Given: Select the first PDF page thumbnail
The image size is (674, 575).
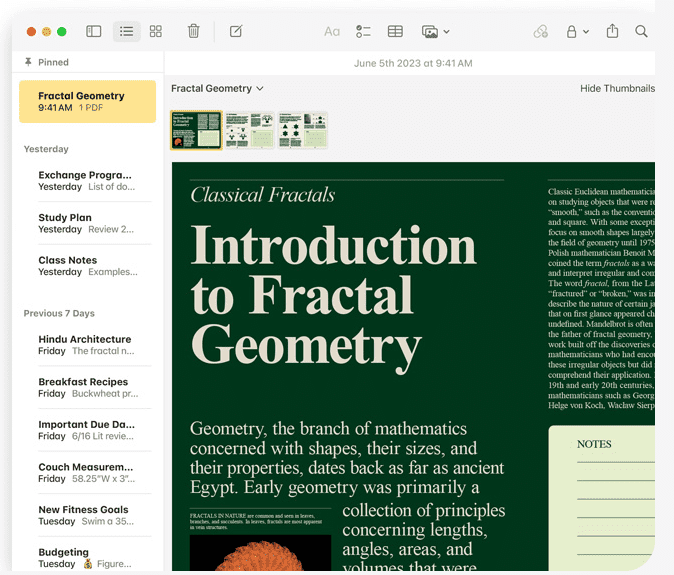Looking at the screenshot, I should 196,130.
